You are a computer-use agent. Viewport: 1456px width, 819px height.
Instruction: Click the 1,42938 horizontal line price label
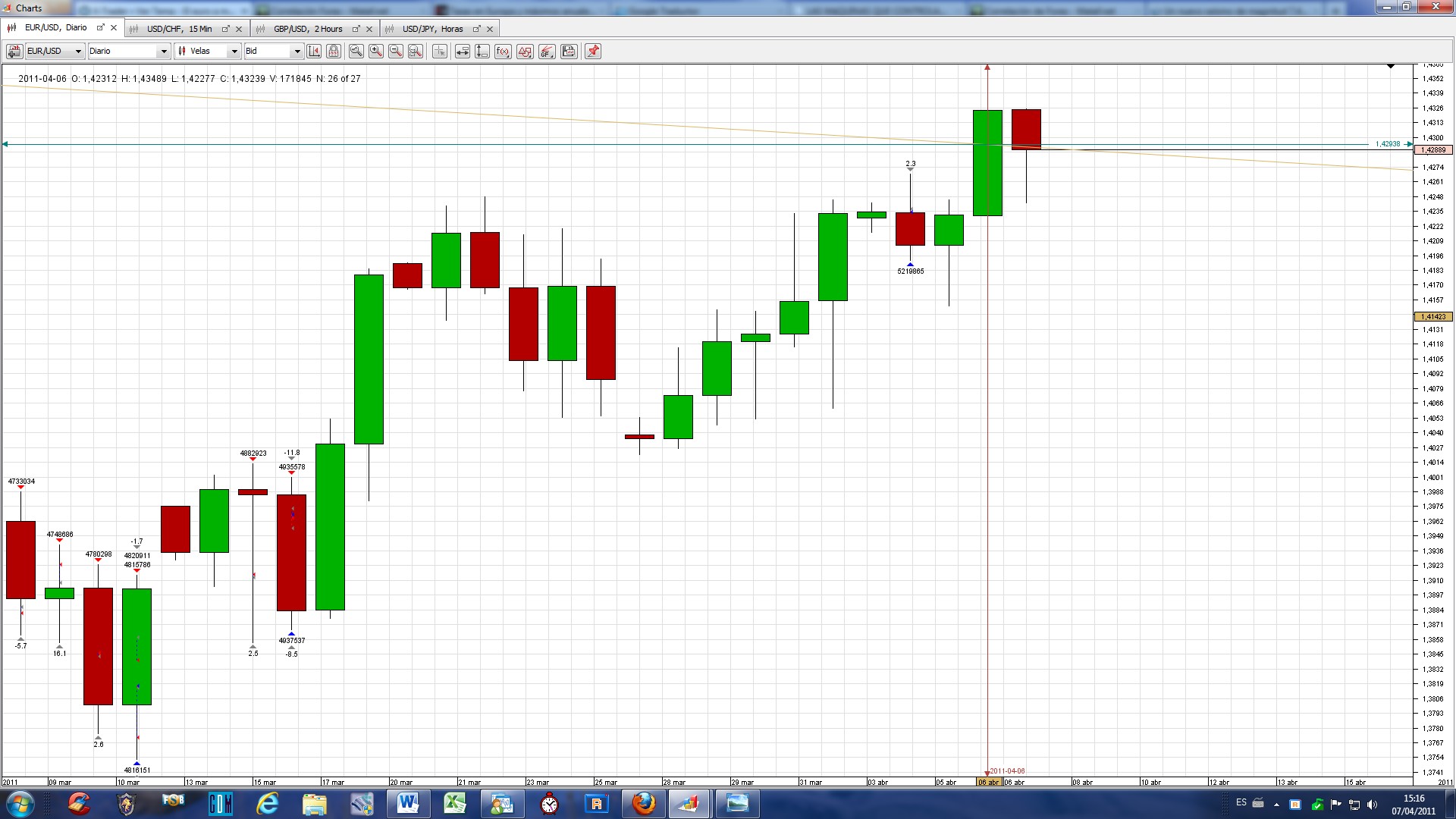tap(1387, 143)
